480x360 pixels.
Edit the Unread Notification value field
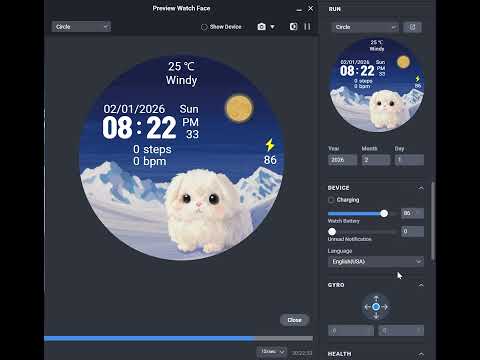[x=413, y=231]
